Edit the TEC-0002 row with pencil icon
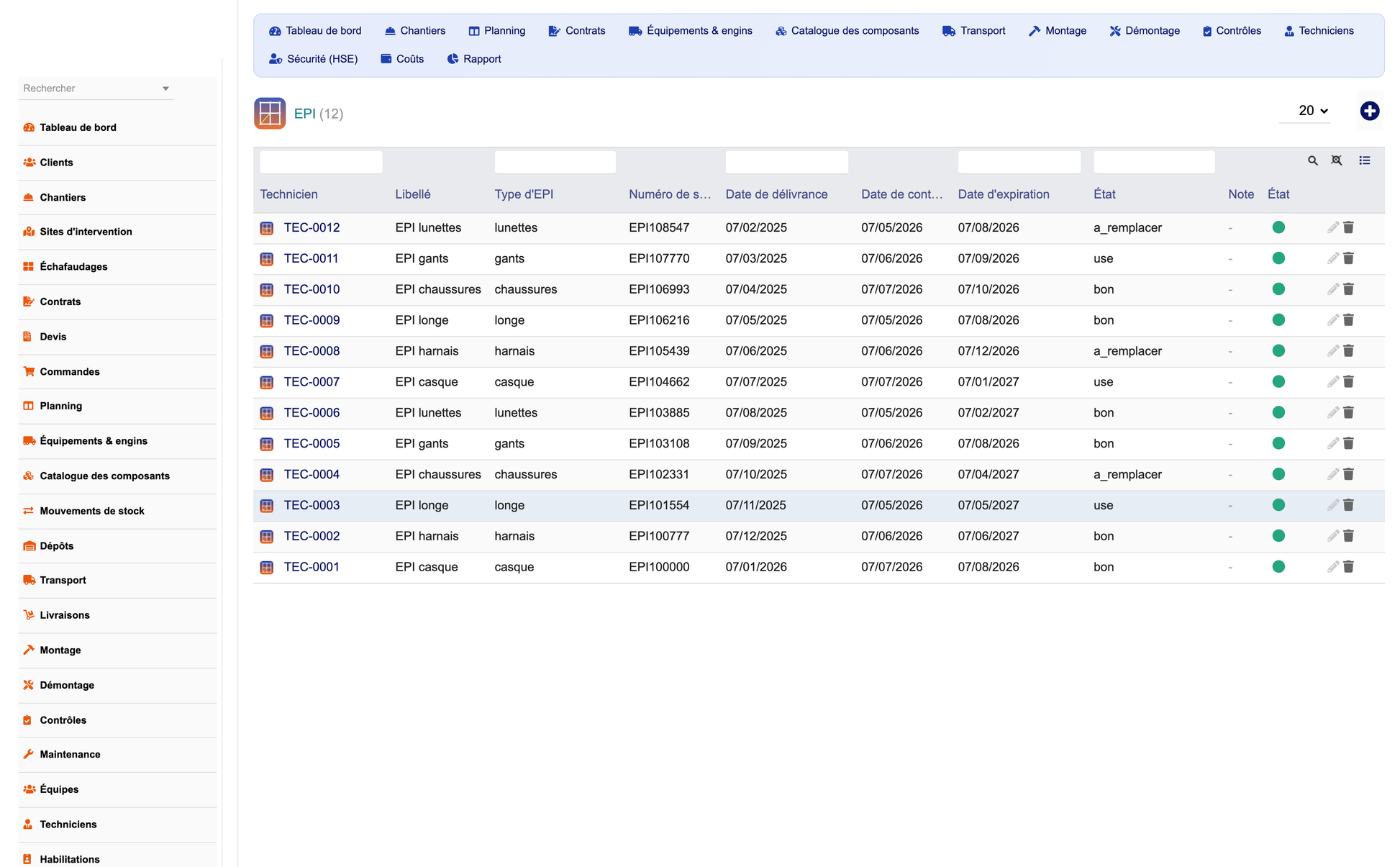The height and width of the screenshot is (867, 1400). [x=1332, y=537]
